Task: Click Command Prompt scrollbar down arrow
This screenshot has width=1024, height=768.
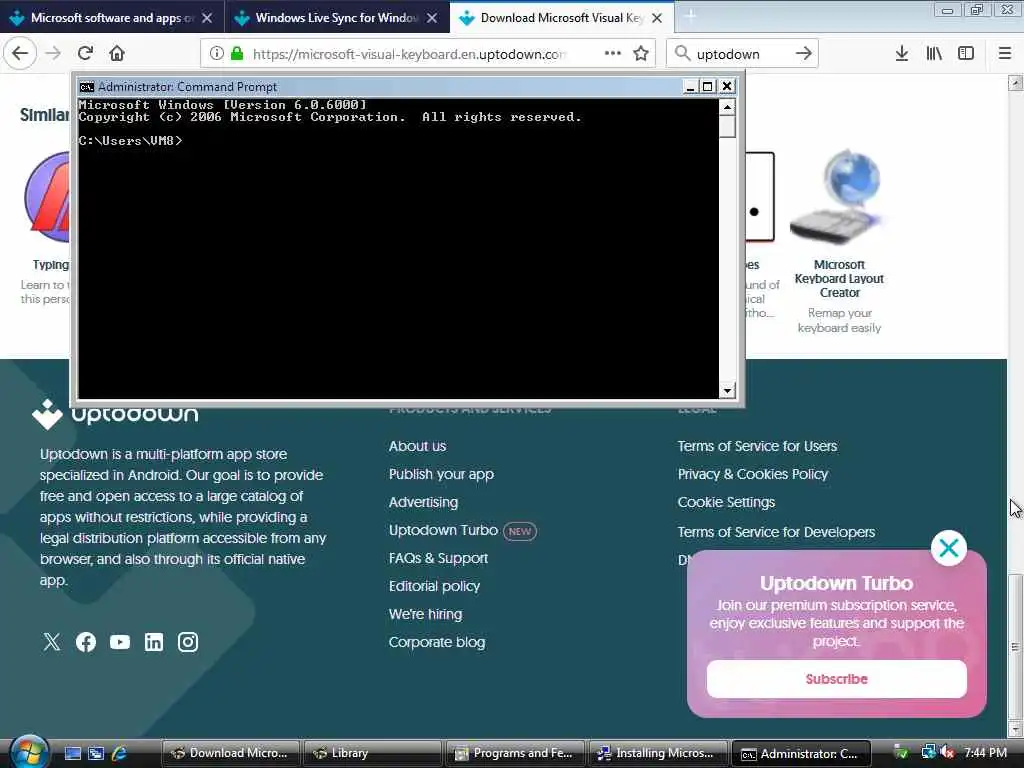Action: [x=728, y=391]
